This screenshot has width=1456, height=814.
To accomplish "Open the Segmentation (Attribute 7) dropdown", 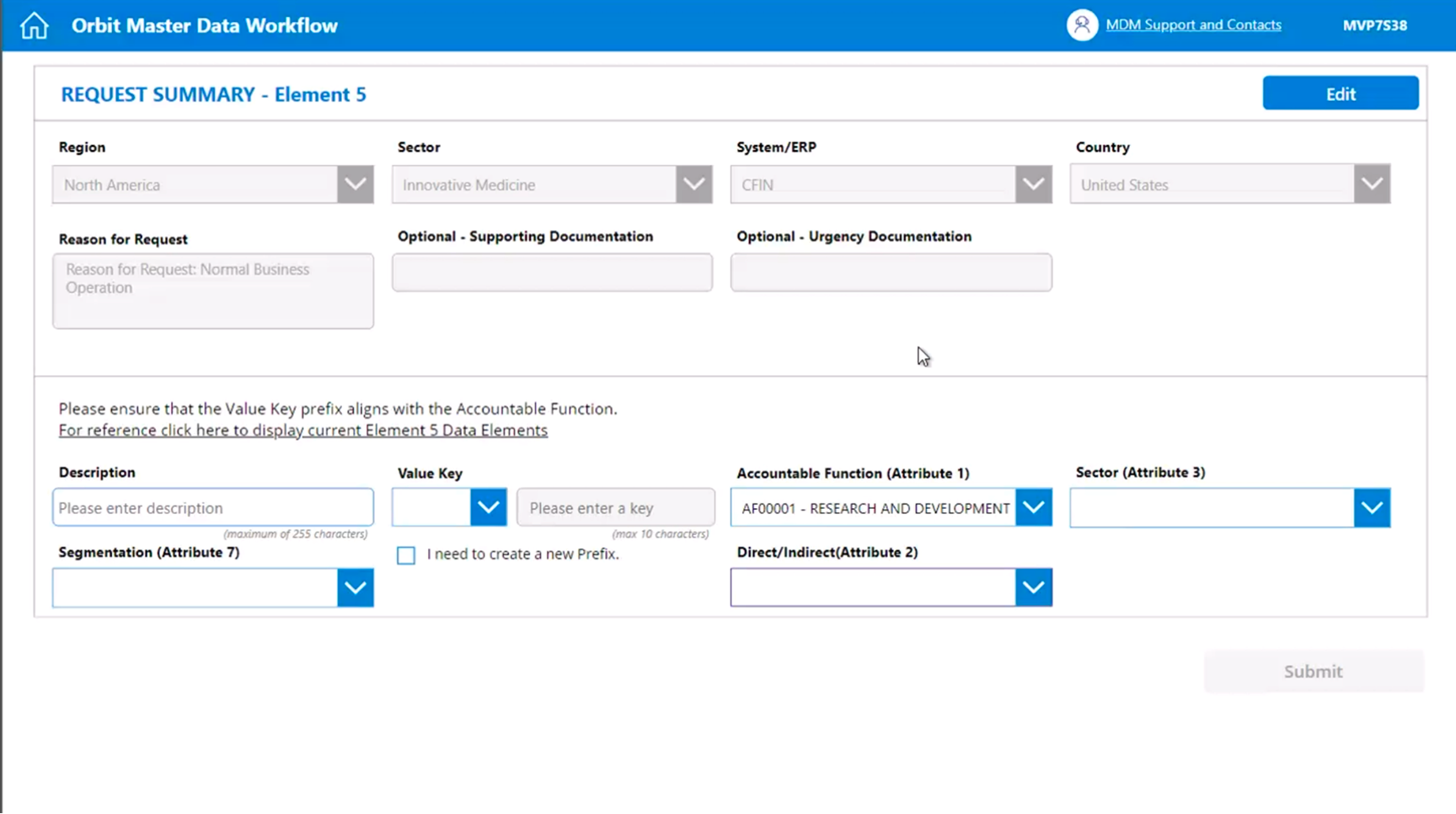I will (355, 588).
